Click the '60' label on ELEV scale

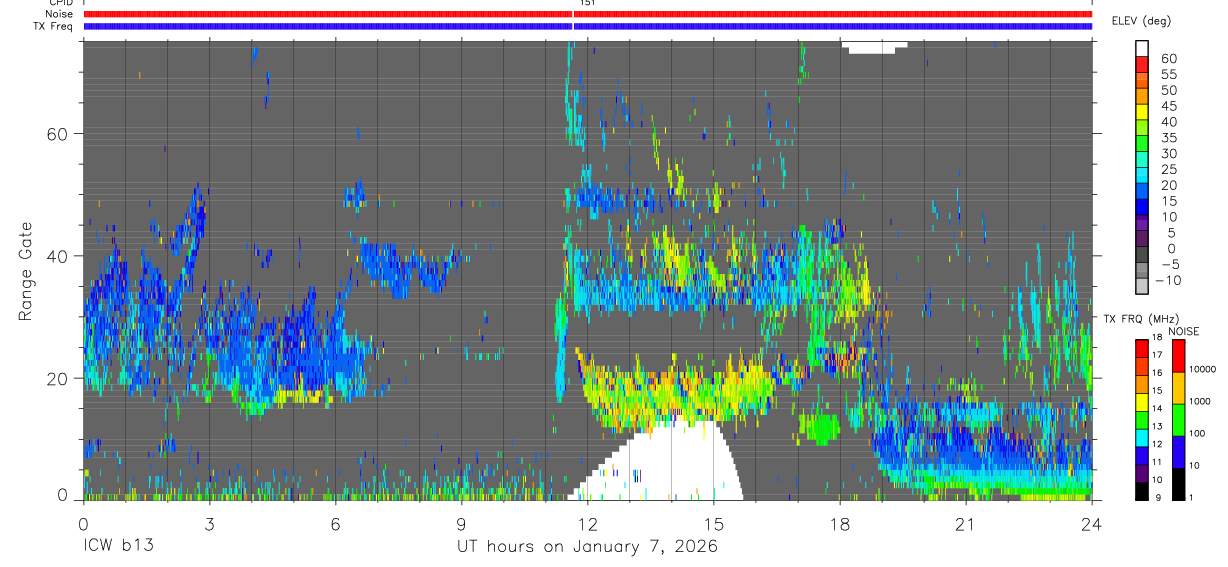(1168, 59)
